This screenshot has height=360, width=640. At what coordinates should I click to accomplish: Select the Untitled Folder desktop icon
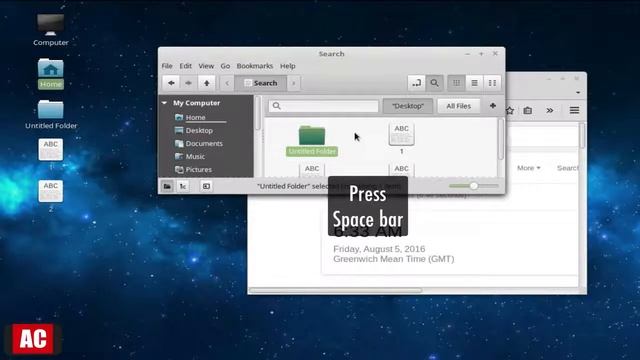51,115
